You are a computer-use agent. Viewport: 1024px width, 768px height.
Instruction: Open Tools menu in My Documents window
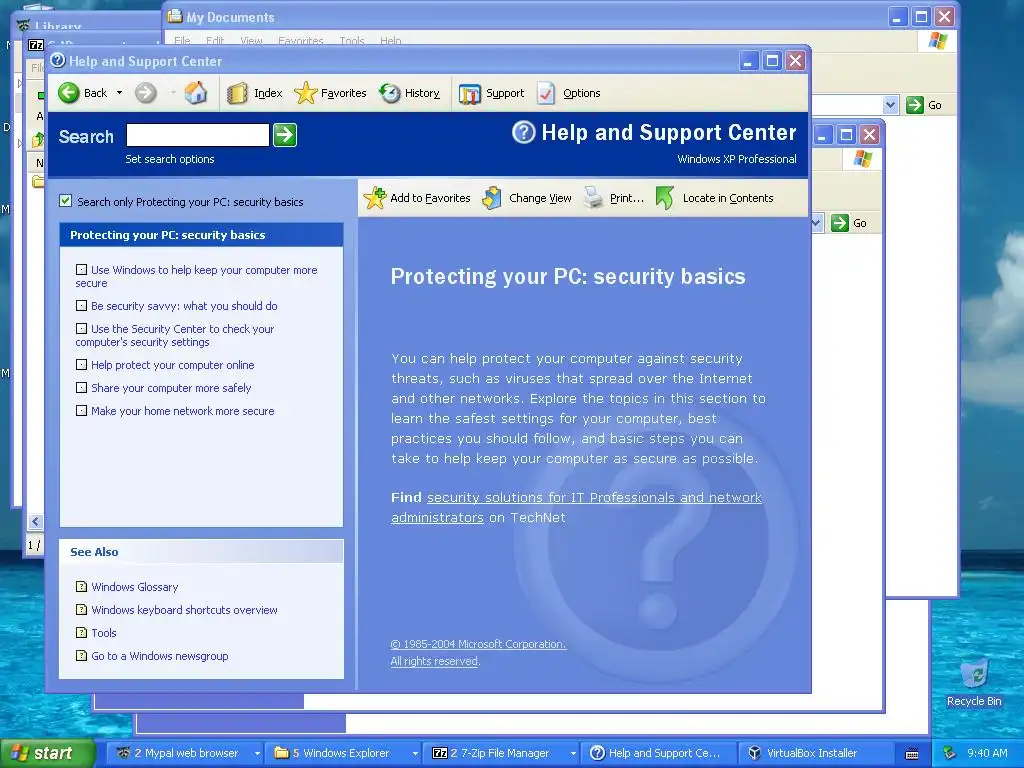click(x=352, y=40)
